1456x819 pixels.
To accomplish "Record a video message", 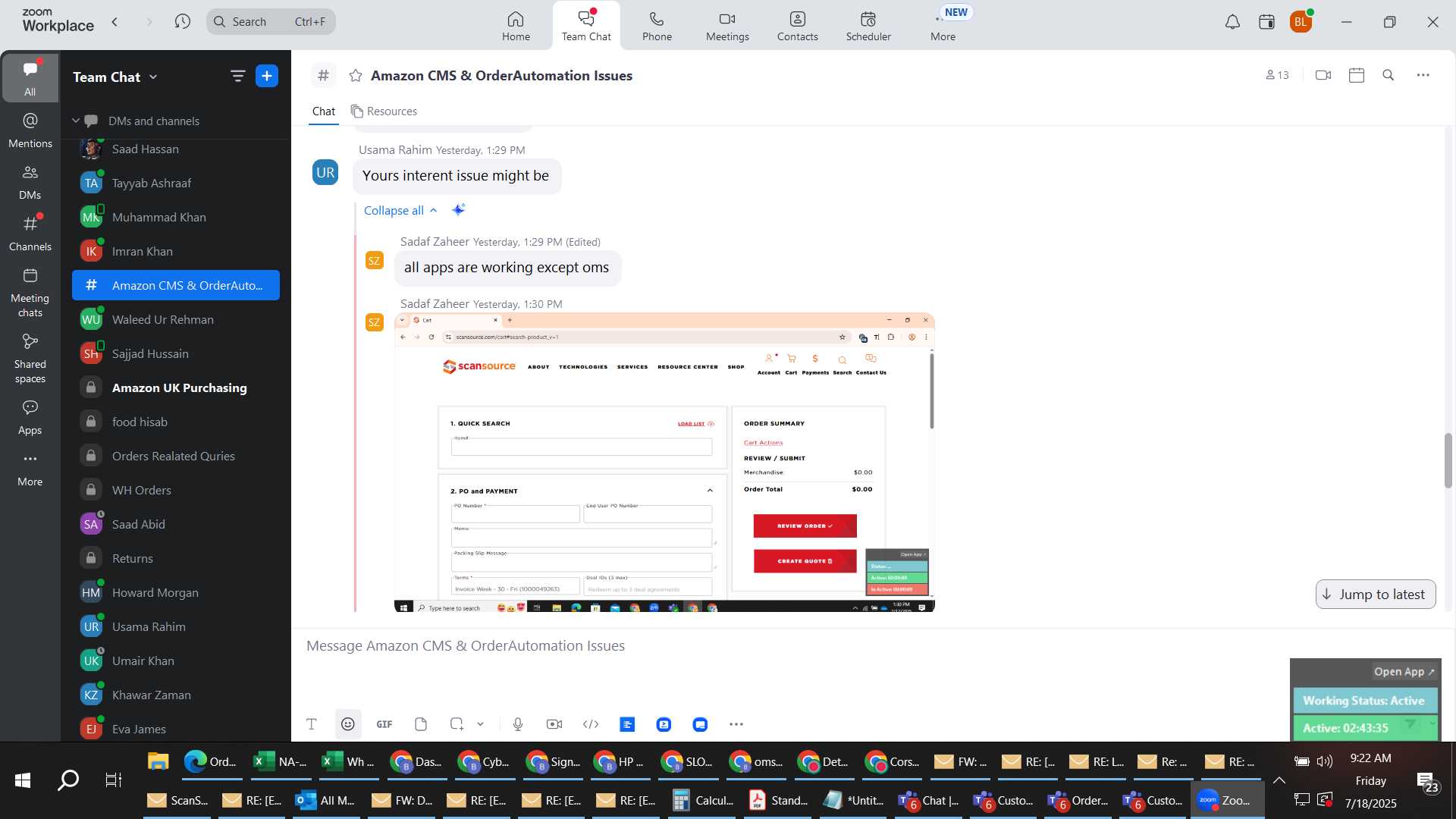I will [x=554, y=724].
